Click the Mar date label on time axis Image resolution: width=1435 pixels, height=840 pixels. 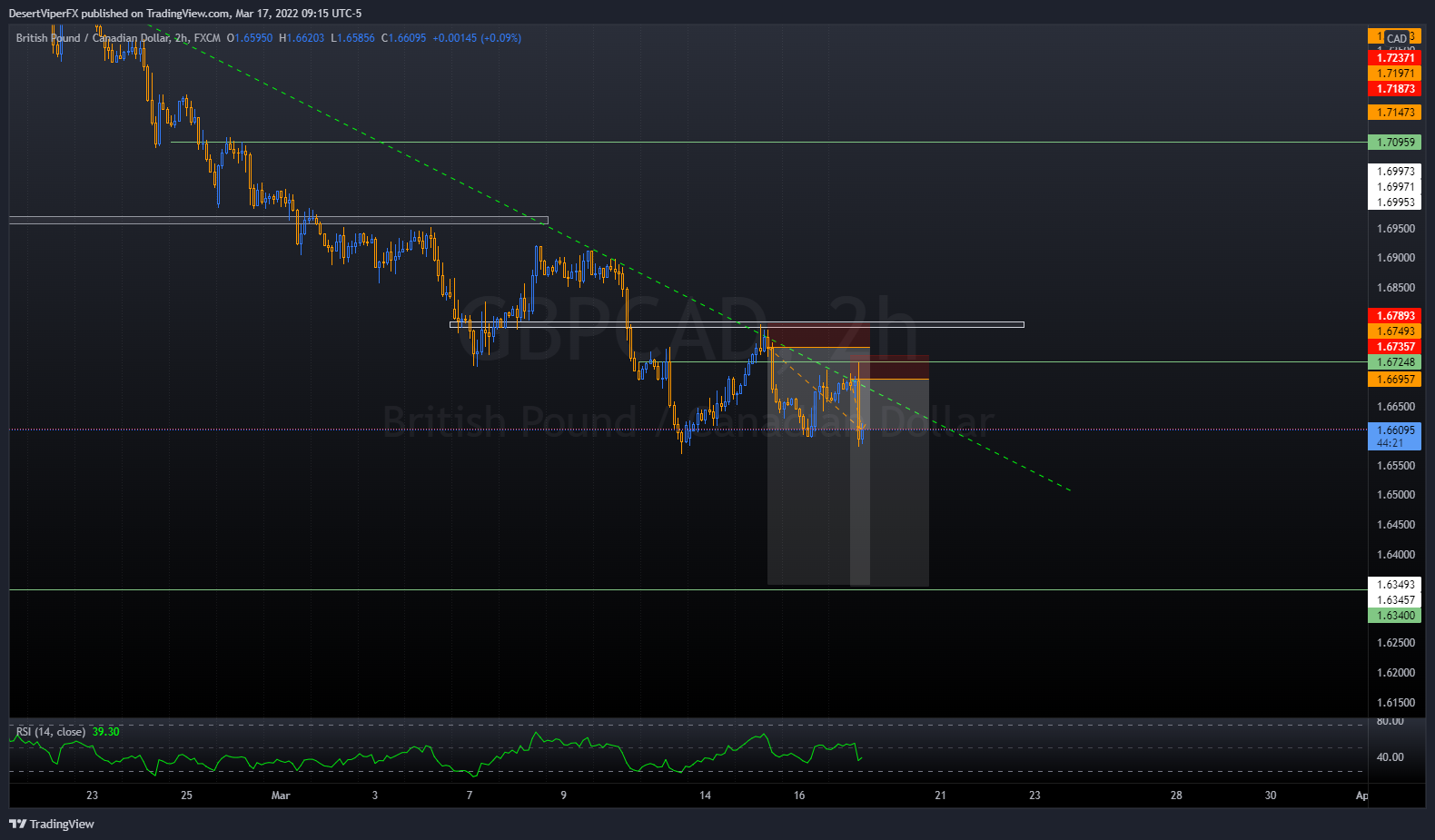pyautogui.click(x=281, y=796)
